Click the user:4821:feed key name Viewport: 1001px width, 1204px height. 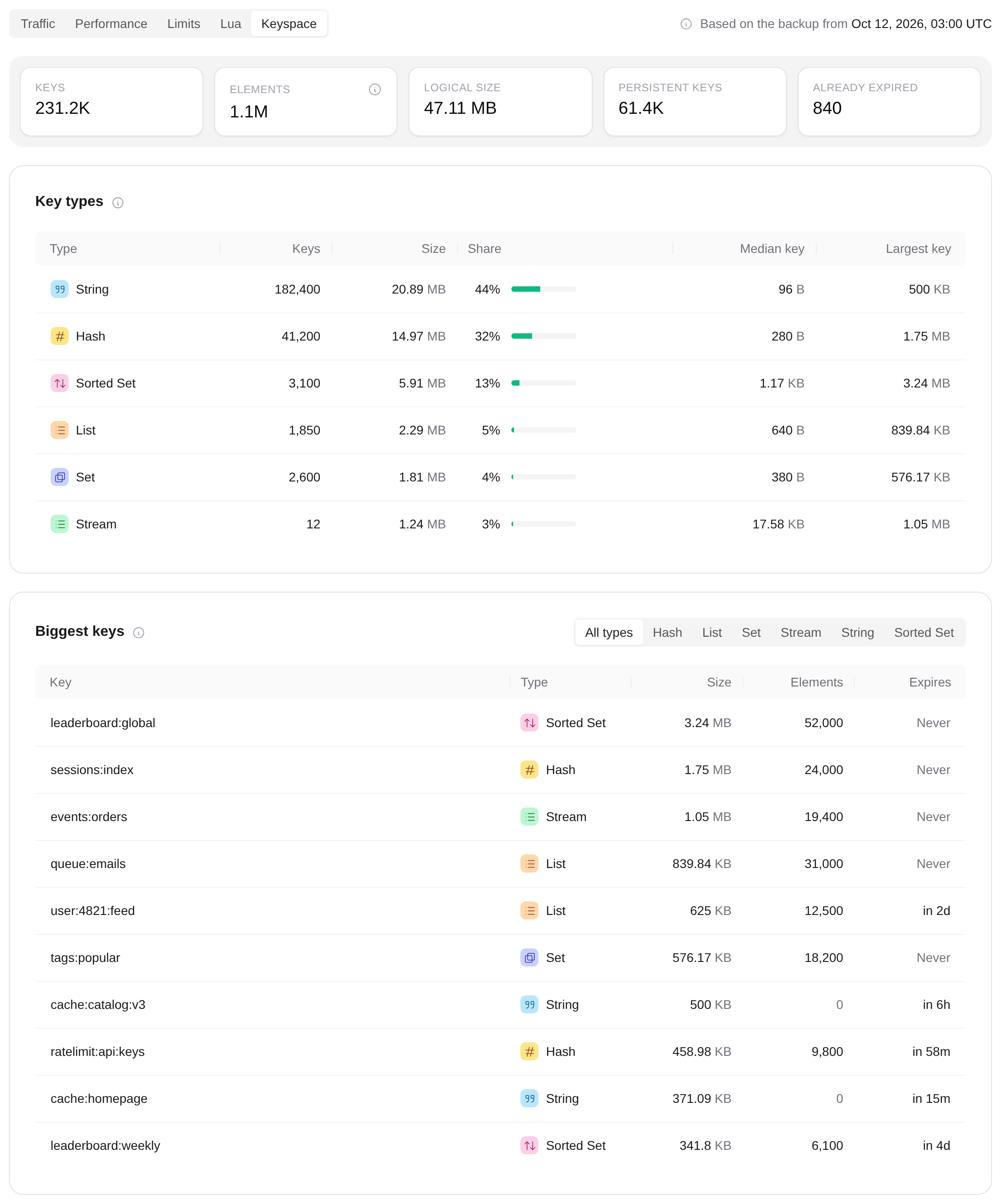(93, 911)
